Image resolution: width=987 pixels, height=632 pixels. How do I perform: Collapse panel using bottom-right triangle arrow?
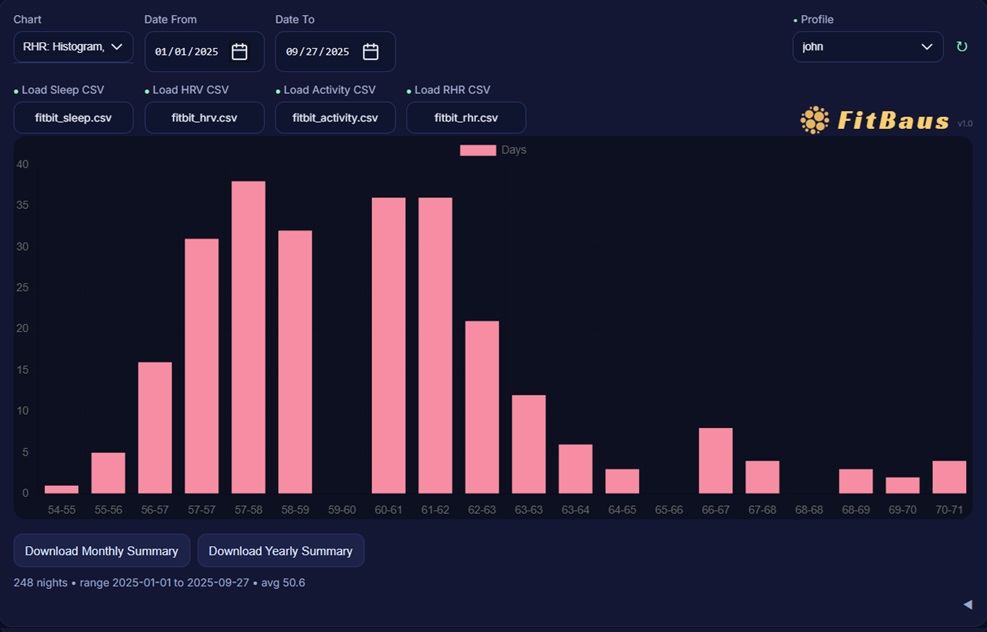coord(967,604)
